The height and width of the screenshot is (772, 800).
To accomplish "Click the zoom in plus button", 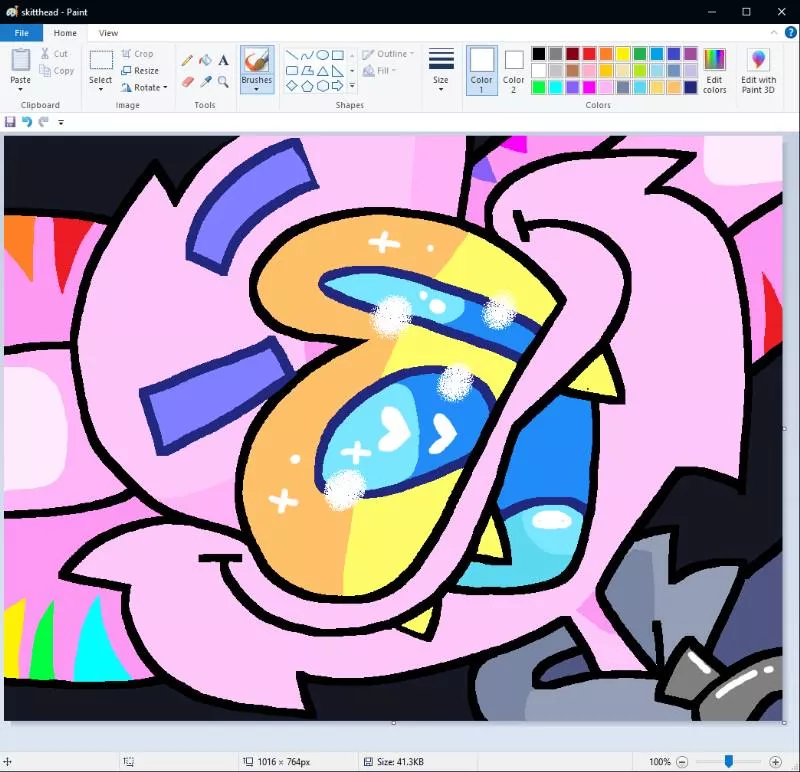I will tap(776, 762).
